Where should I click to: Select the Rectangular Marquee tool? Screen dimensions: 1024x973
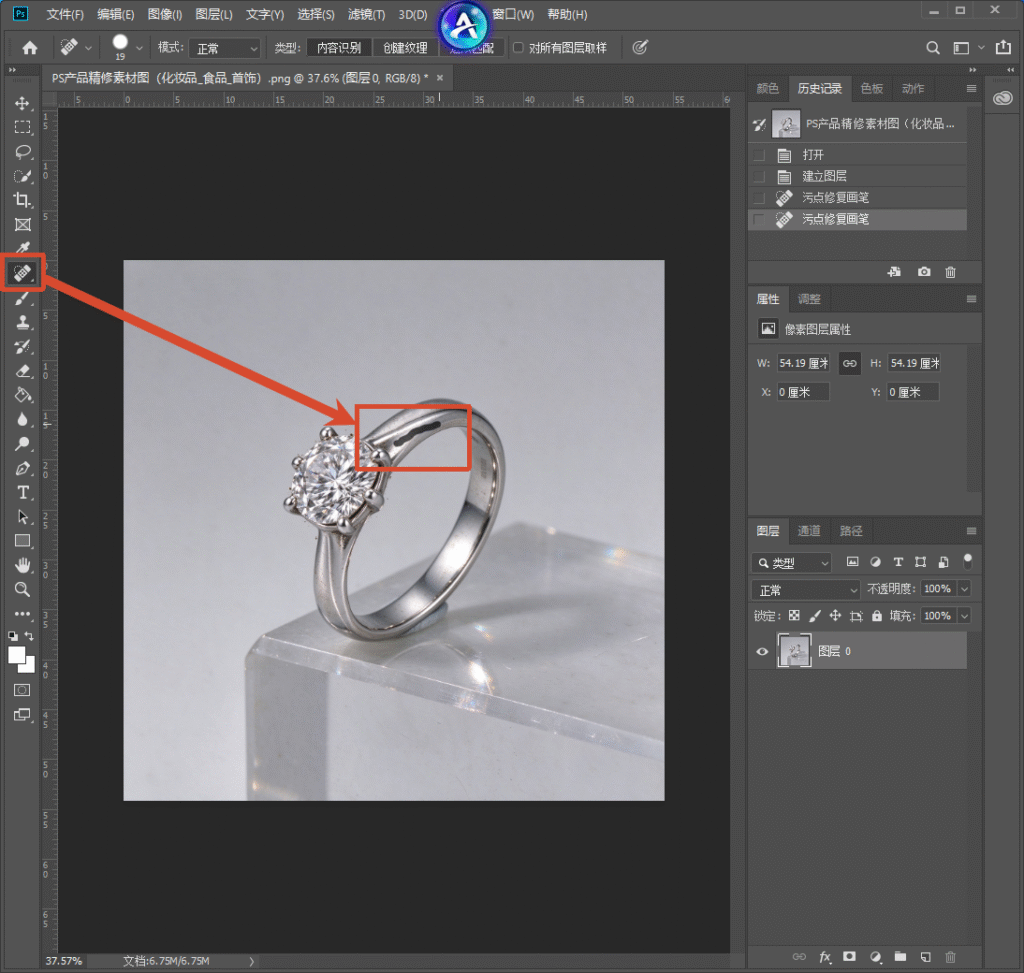22,127
